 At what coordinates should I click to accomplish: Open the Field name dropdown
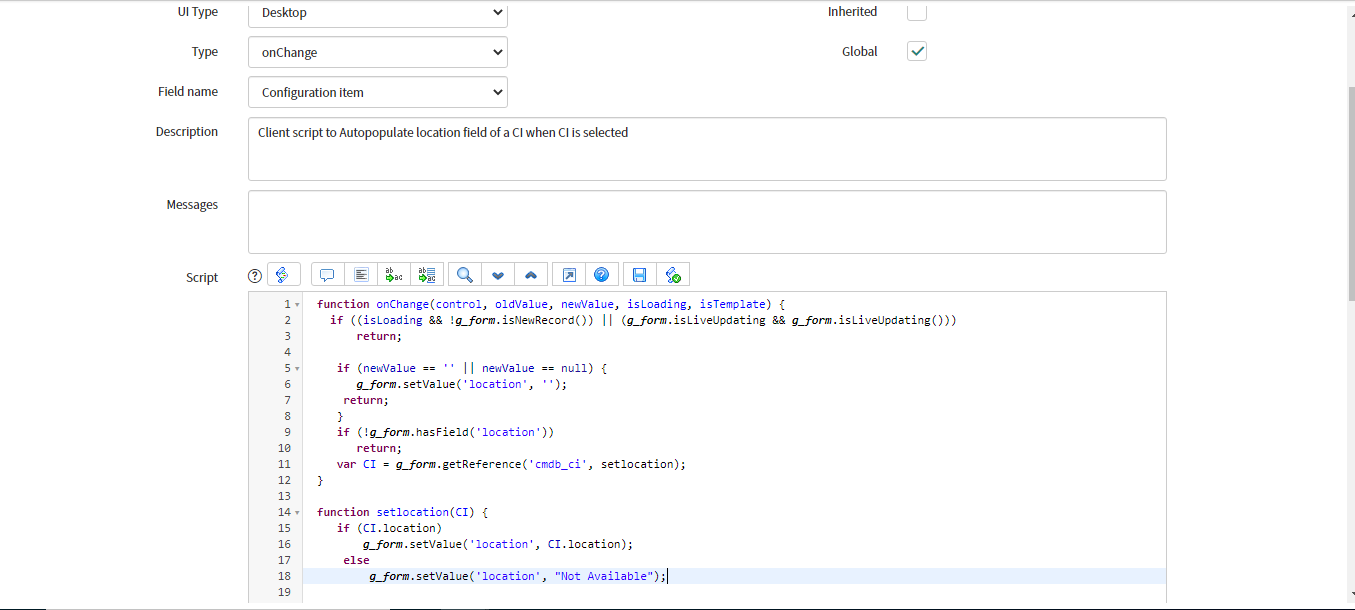[378, 92]
